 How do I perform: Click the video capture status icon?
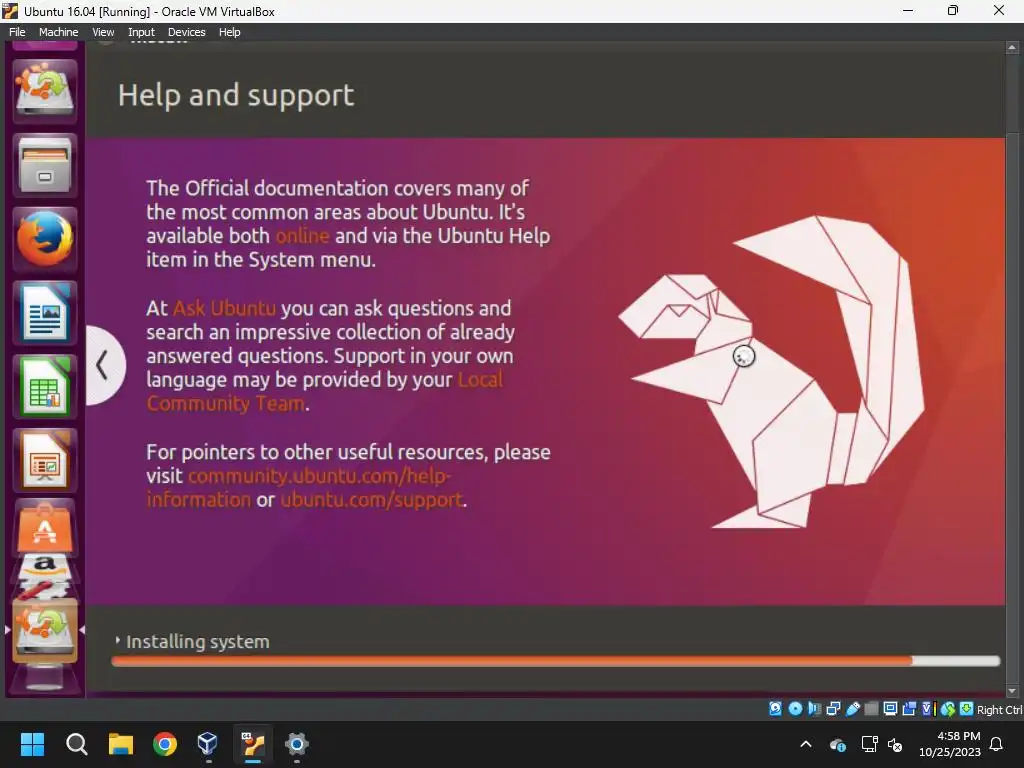[909, 709]
